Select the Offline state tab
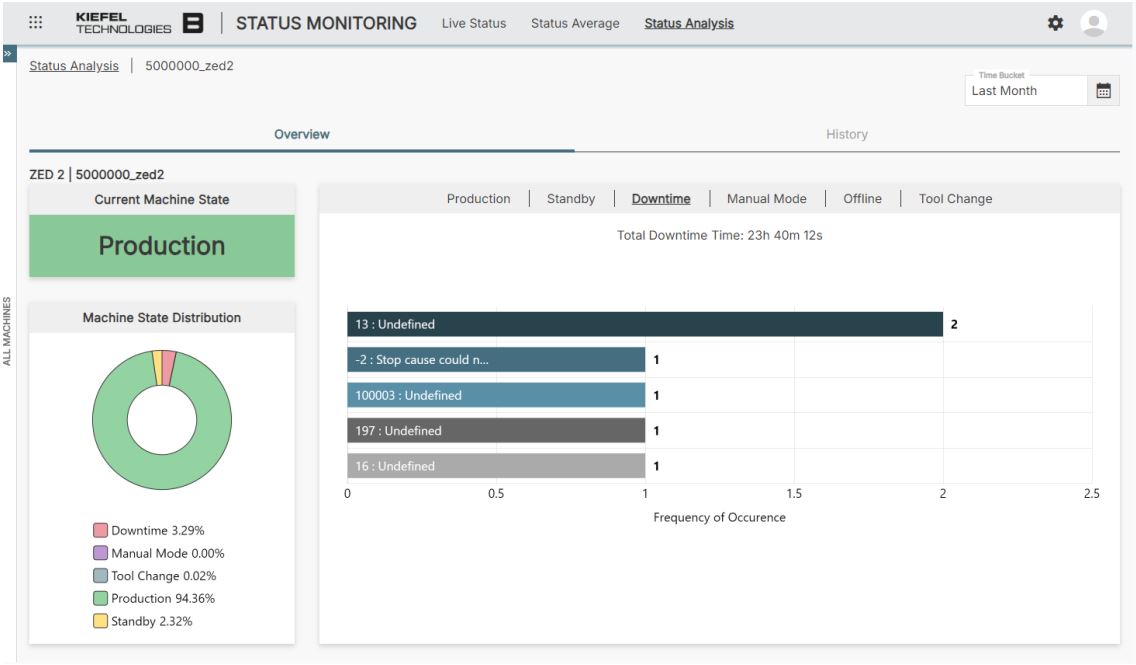Screen dimensions: 1136x665 click(862, 198)
